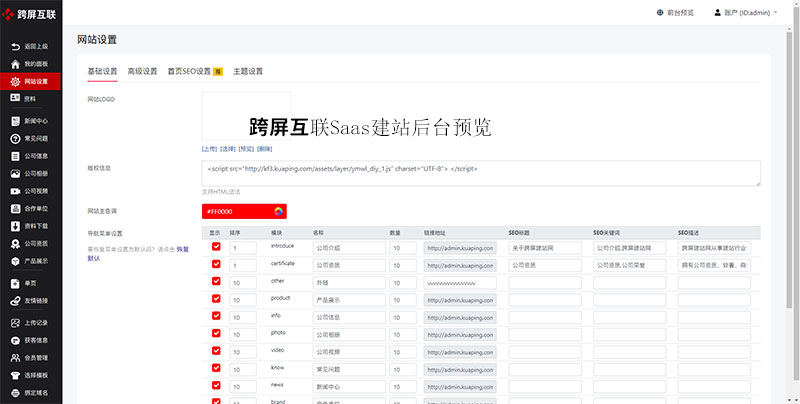
Task: Click the 关于跨屏建站网 SEO title field
Action: point(545,248)
